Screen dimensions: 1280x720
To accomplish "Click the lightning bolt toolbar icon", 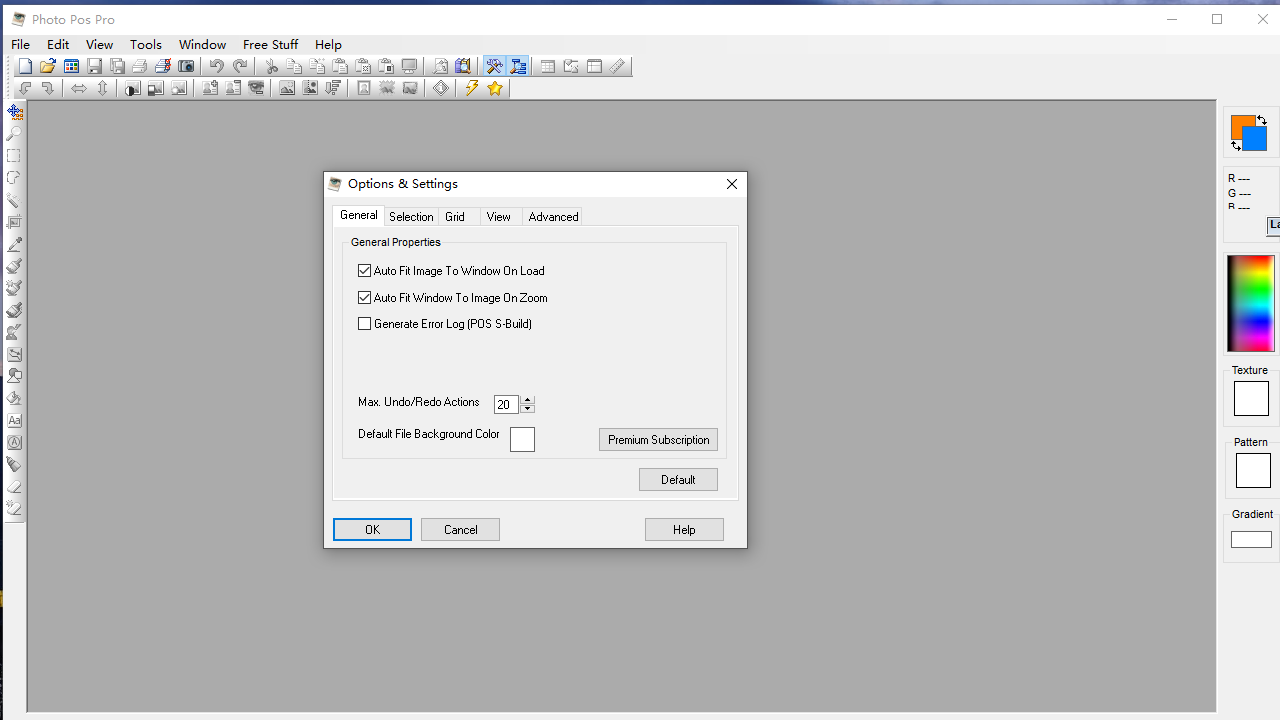I will [x=471, y=89].
